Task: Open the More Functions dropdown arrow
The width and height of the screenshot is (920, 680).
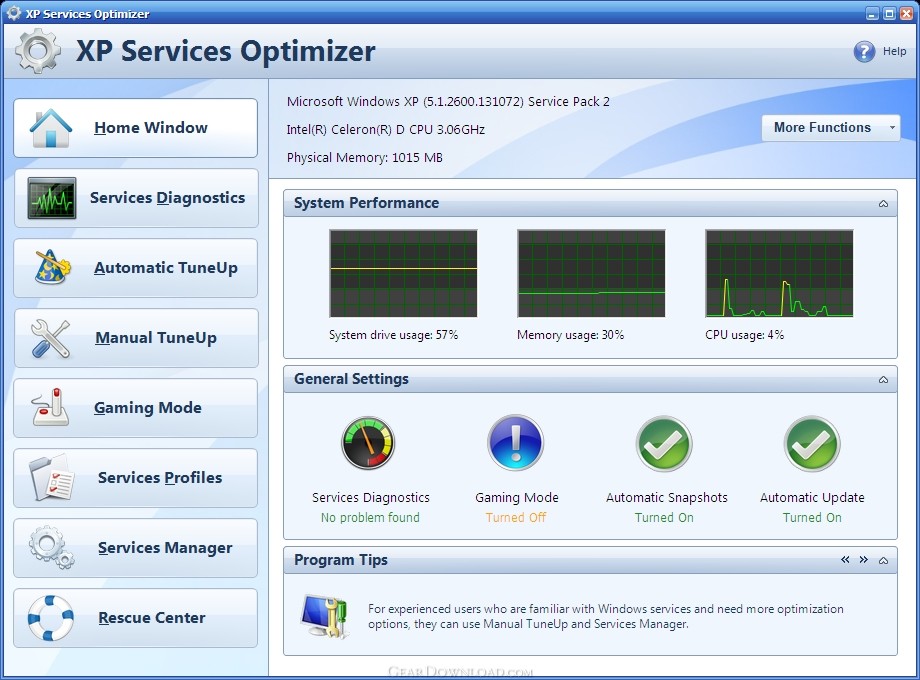Action: 892,127
